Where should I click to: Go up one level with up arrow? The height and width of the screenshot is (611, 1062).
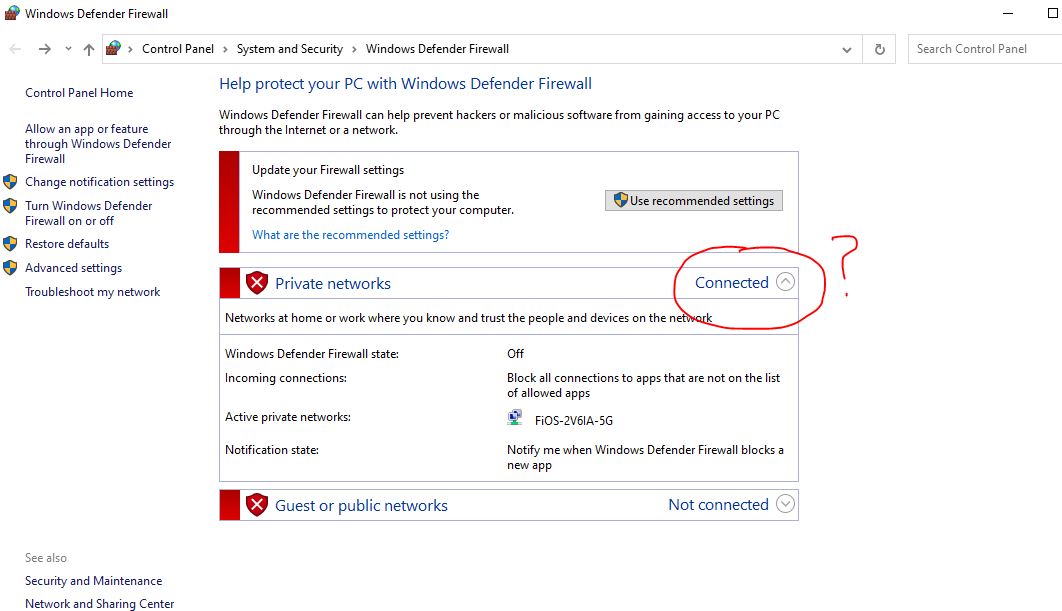pos(89,49)
